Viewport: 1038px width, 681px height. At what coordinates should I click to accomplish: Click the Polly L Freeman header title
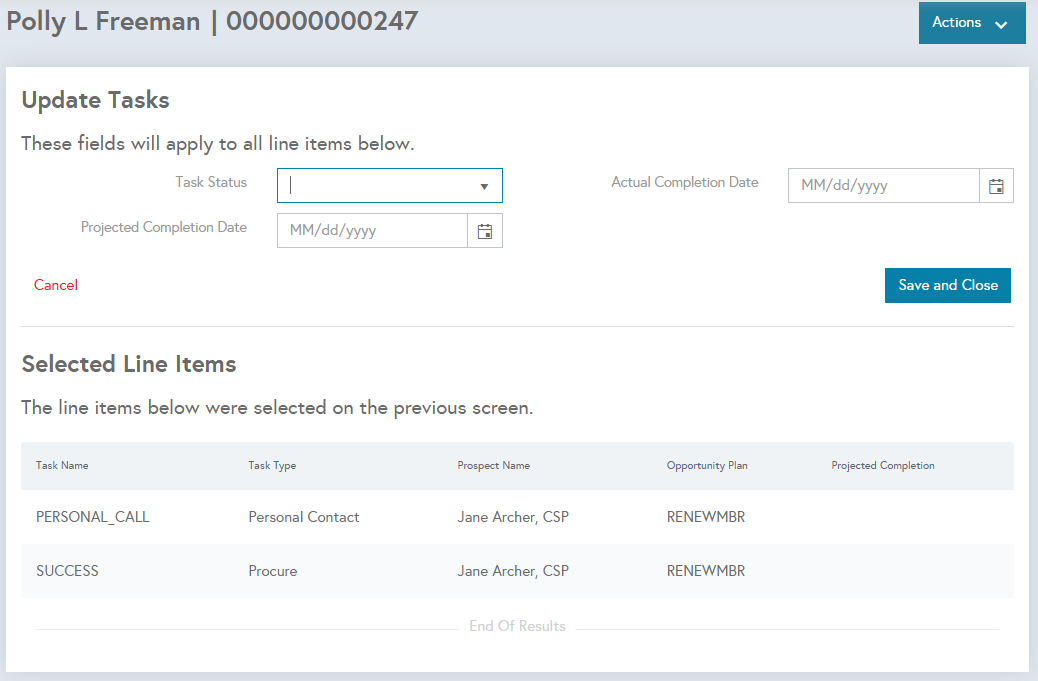tap(212, 21)
